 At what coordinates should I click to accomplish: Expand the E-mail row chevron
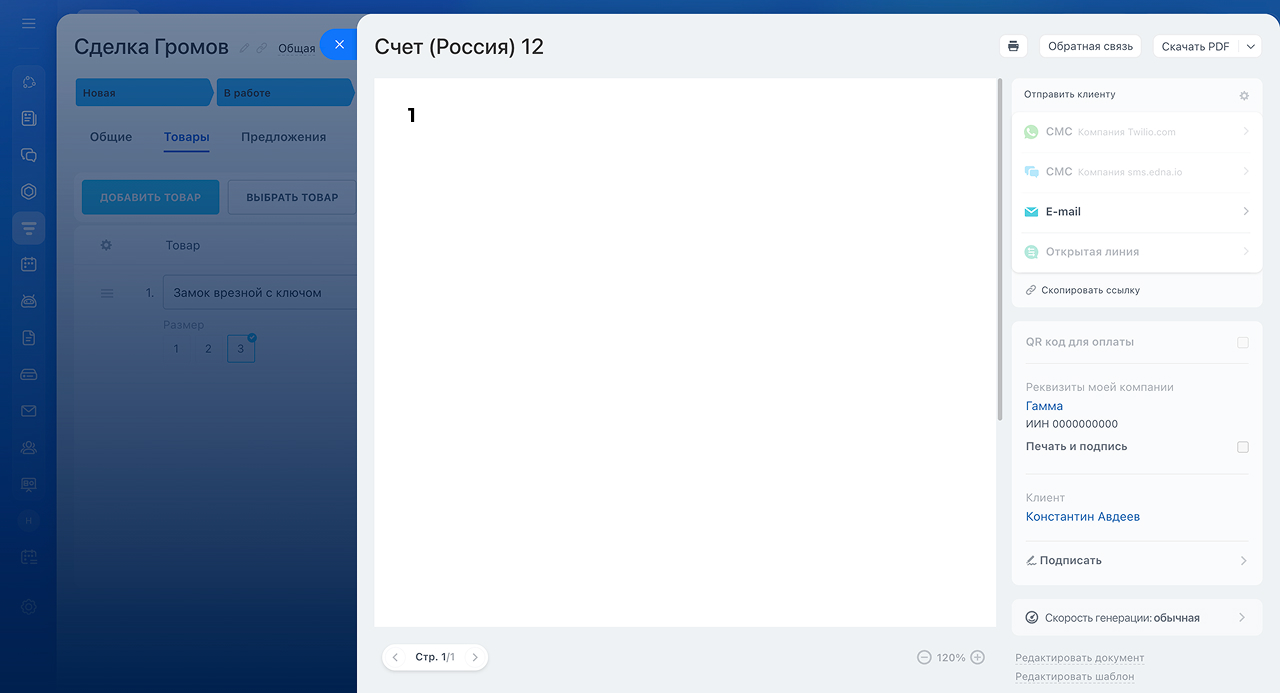[x=1246, y=211]
